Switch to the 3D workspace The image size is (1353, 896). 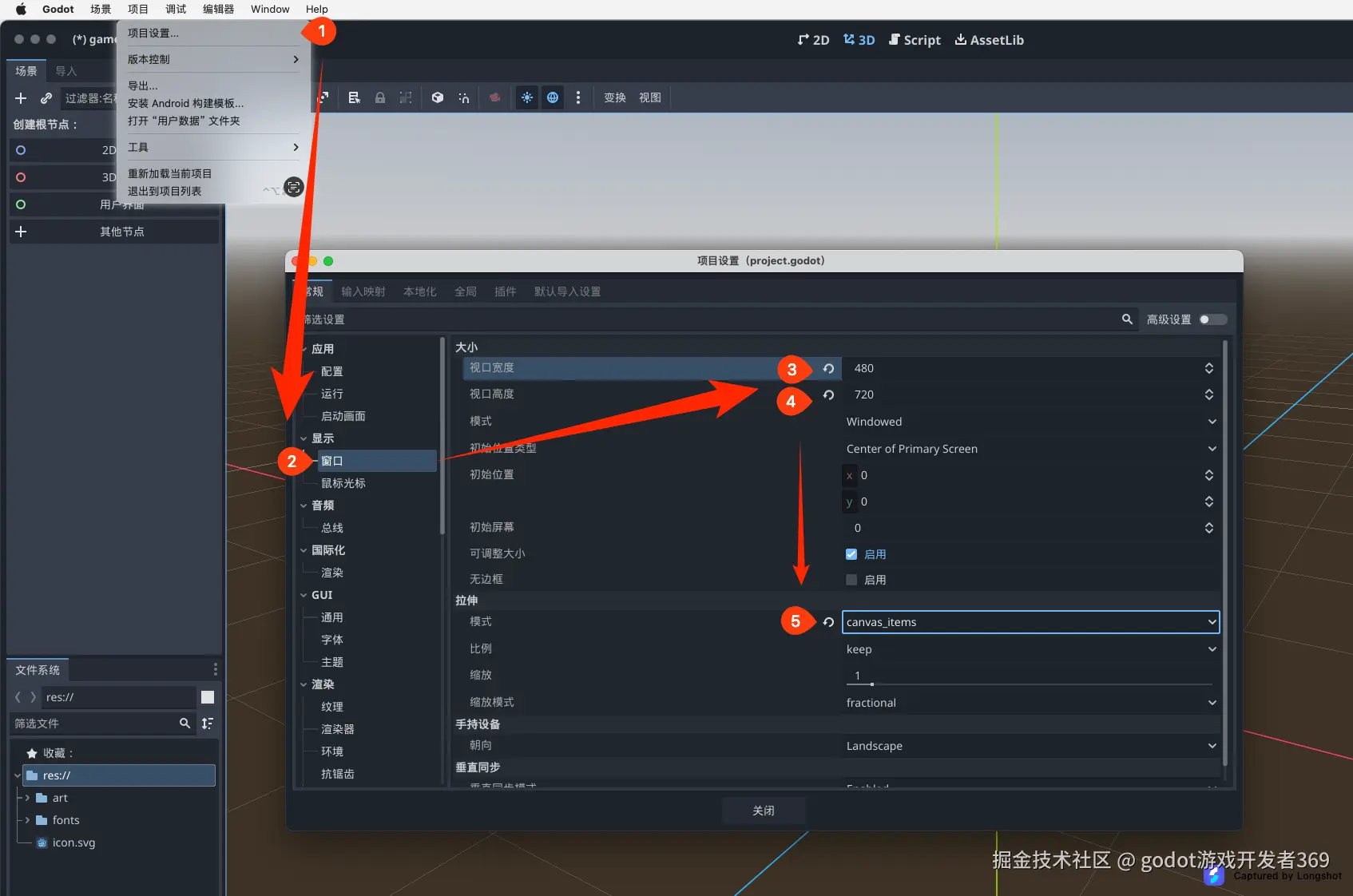[x=859, y=40]
